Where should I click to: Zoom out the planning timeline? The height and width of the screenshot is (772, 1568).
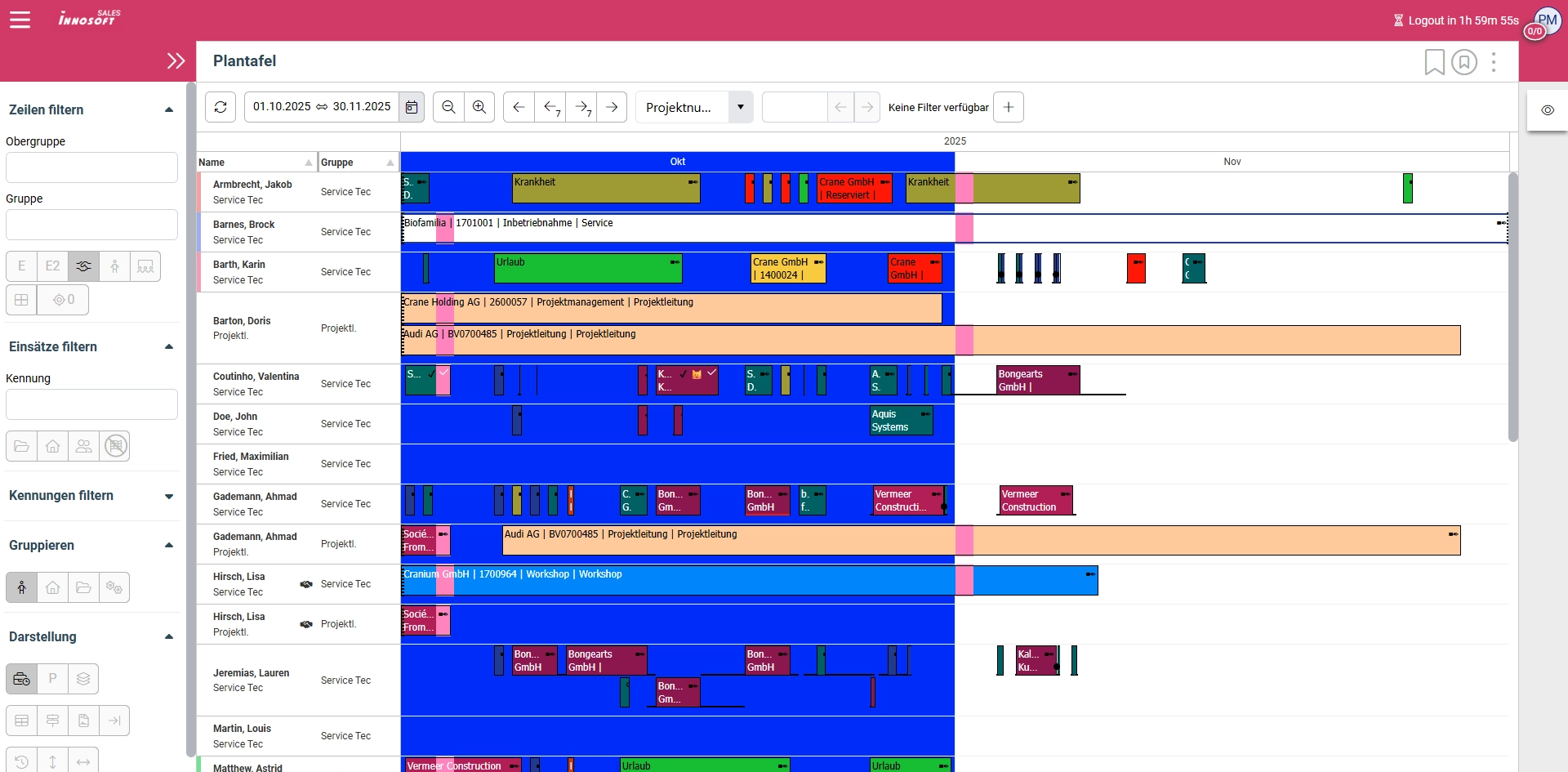coord(448,107)
